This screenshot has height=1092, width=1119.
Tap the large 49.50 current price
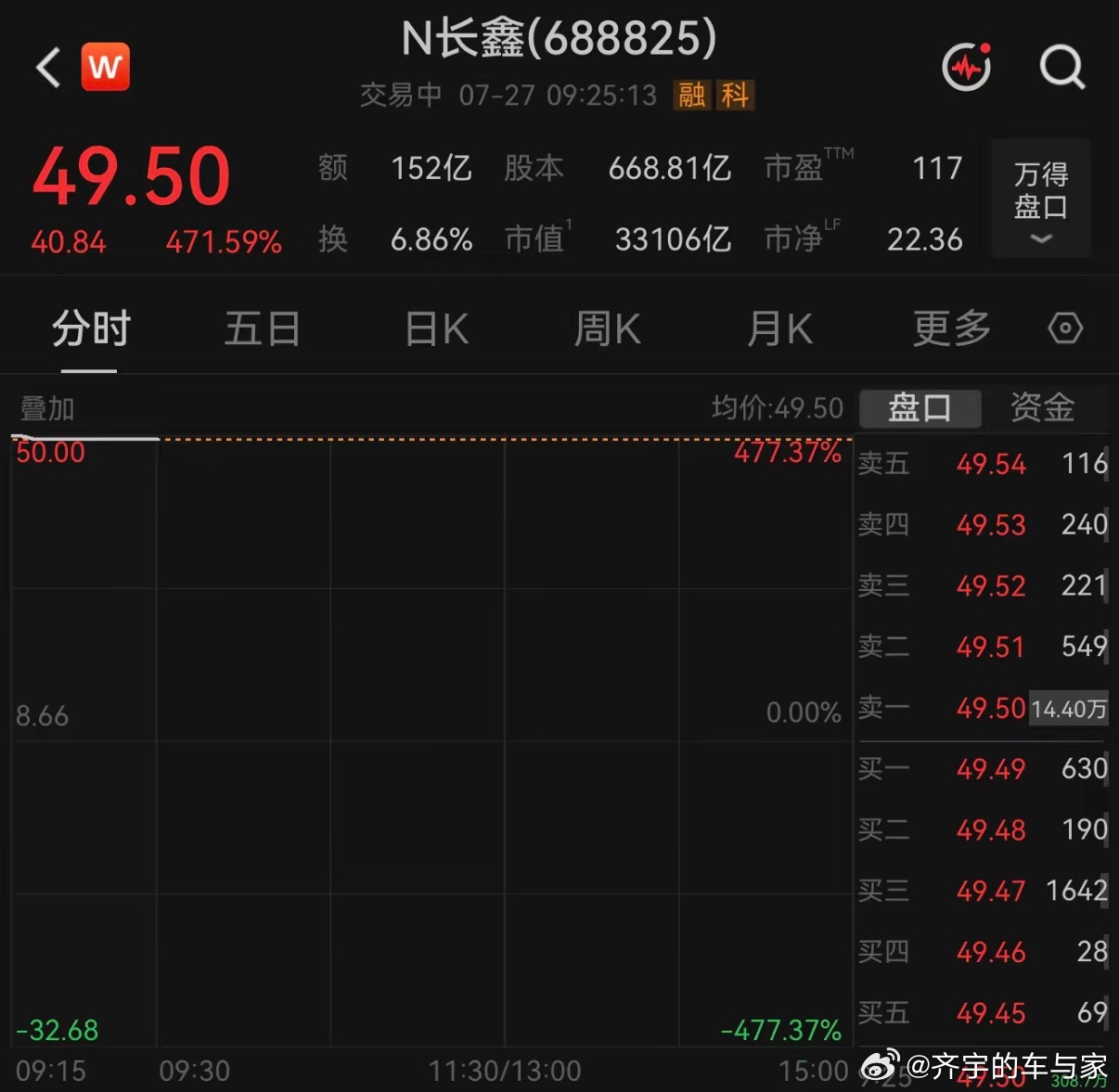coord(131,176)
